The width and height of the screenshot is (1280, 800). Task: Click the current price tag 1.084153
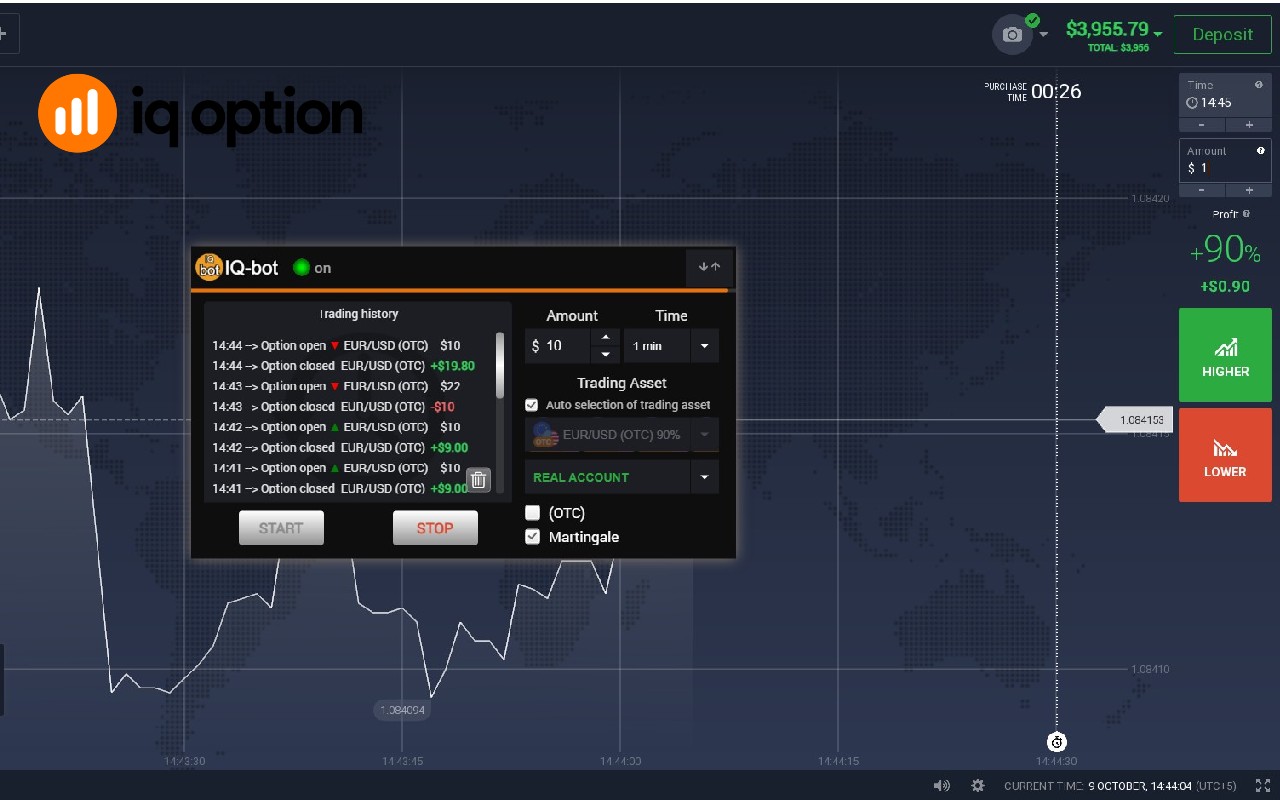(1134, 420)
